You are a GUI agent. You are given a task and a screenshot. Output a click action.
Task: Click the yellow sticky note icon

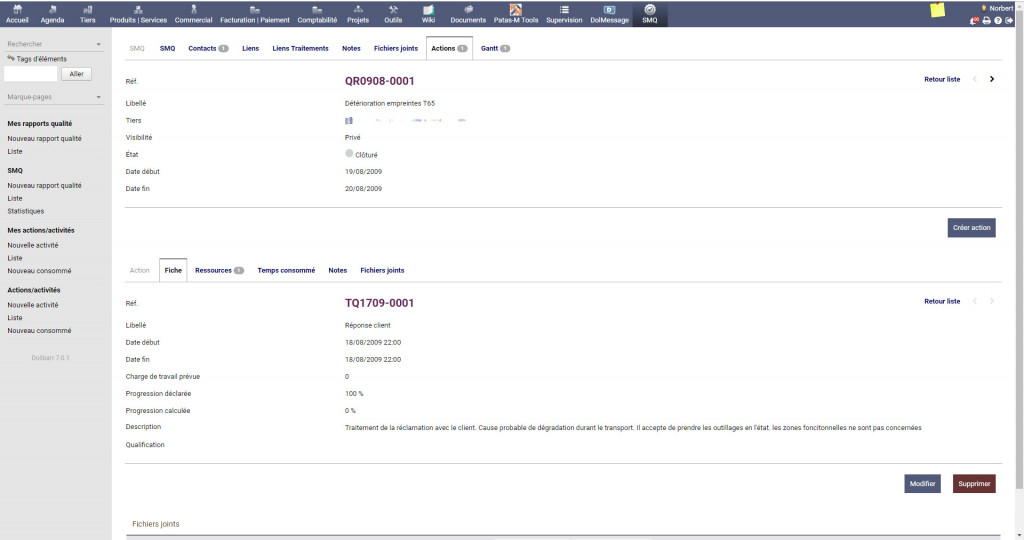coord(938,10)
